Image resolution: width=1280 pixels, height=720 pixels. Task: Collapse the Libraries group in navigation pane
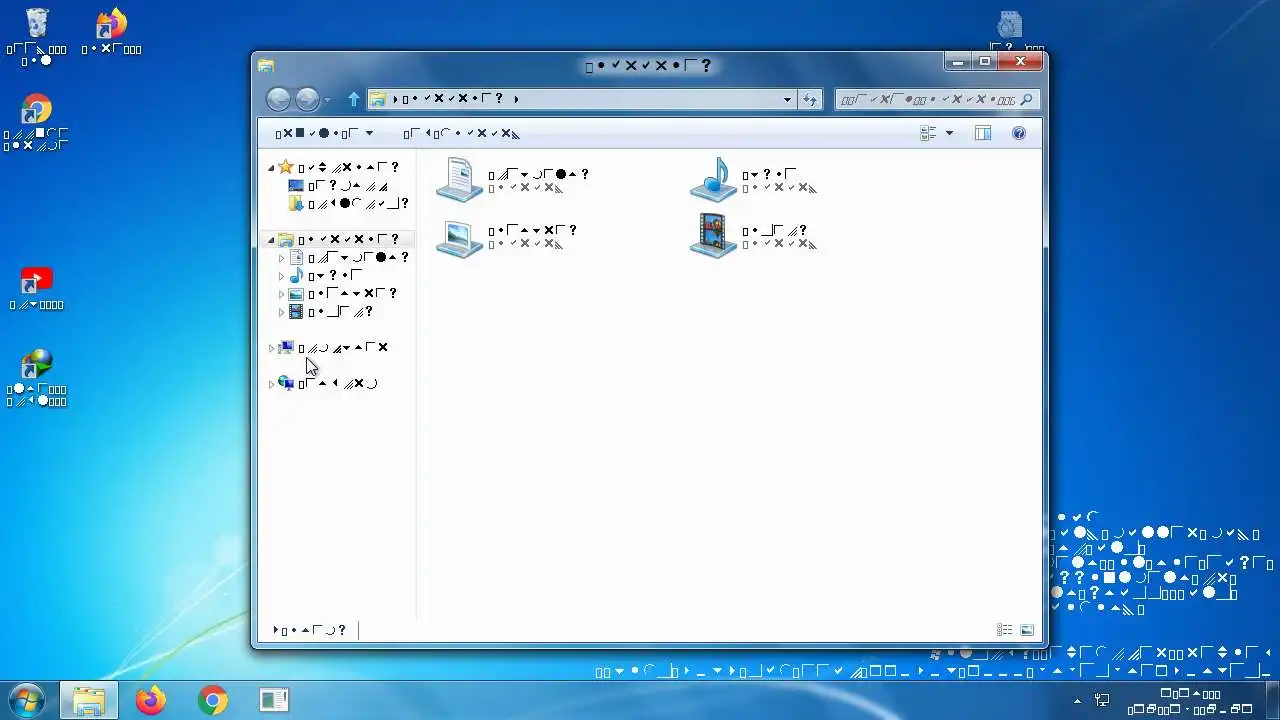pyautogui.click(x=270, y=240)
